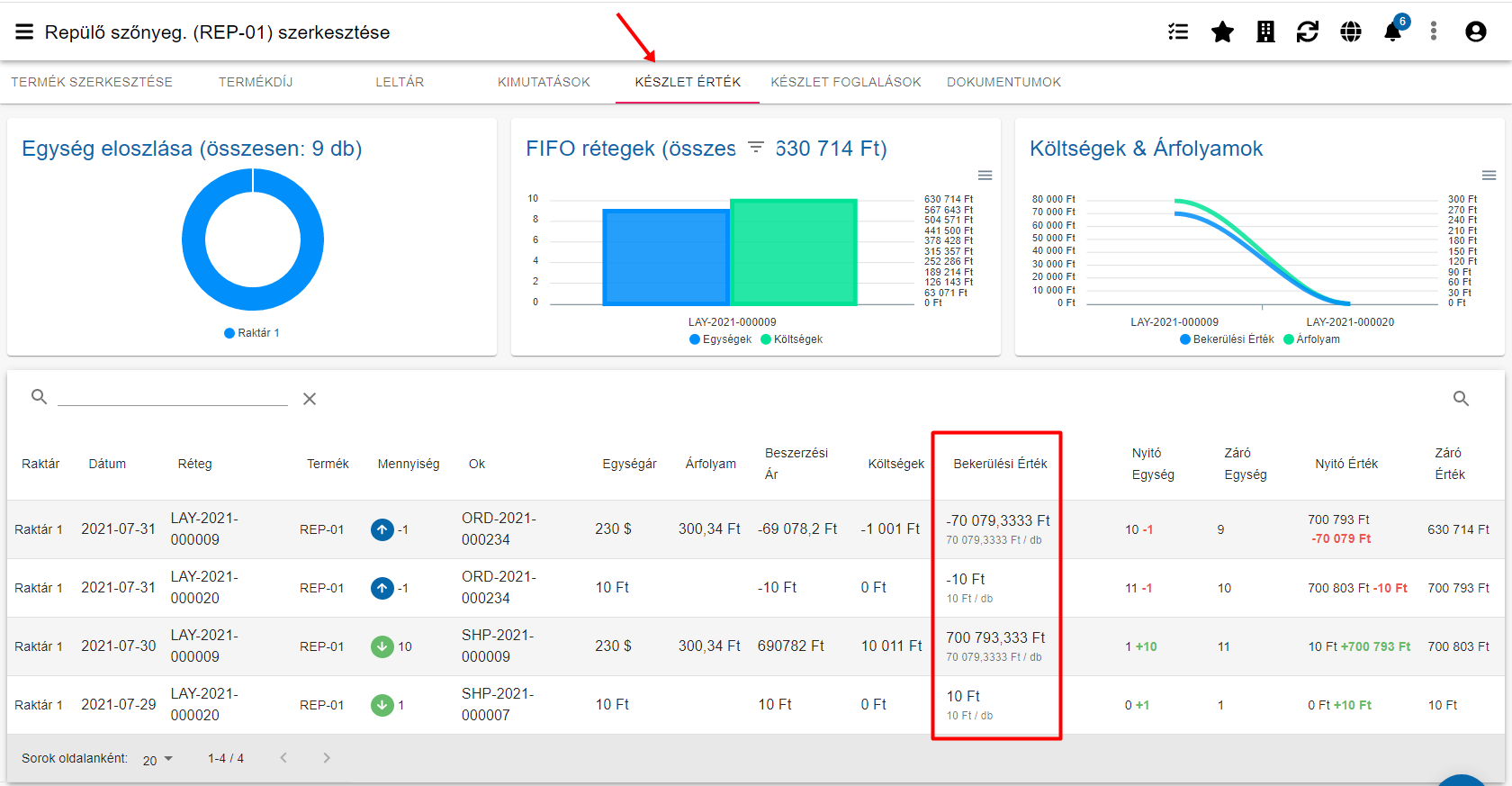This screenshot has height=786, width=1512.
Task: Focus the table search input field
Action: (x=173, y=396)
